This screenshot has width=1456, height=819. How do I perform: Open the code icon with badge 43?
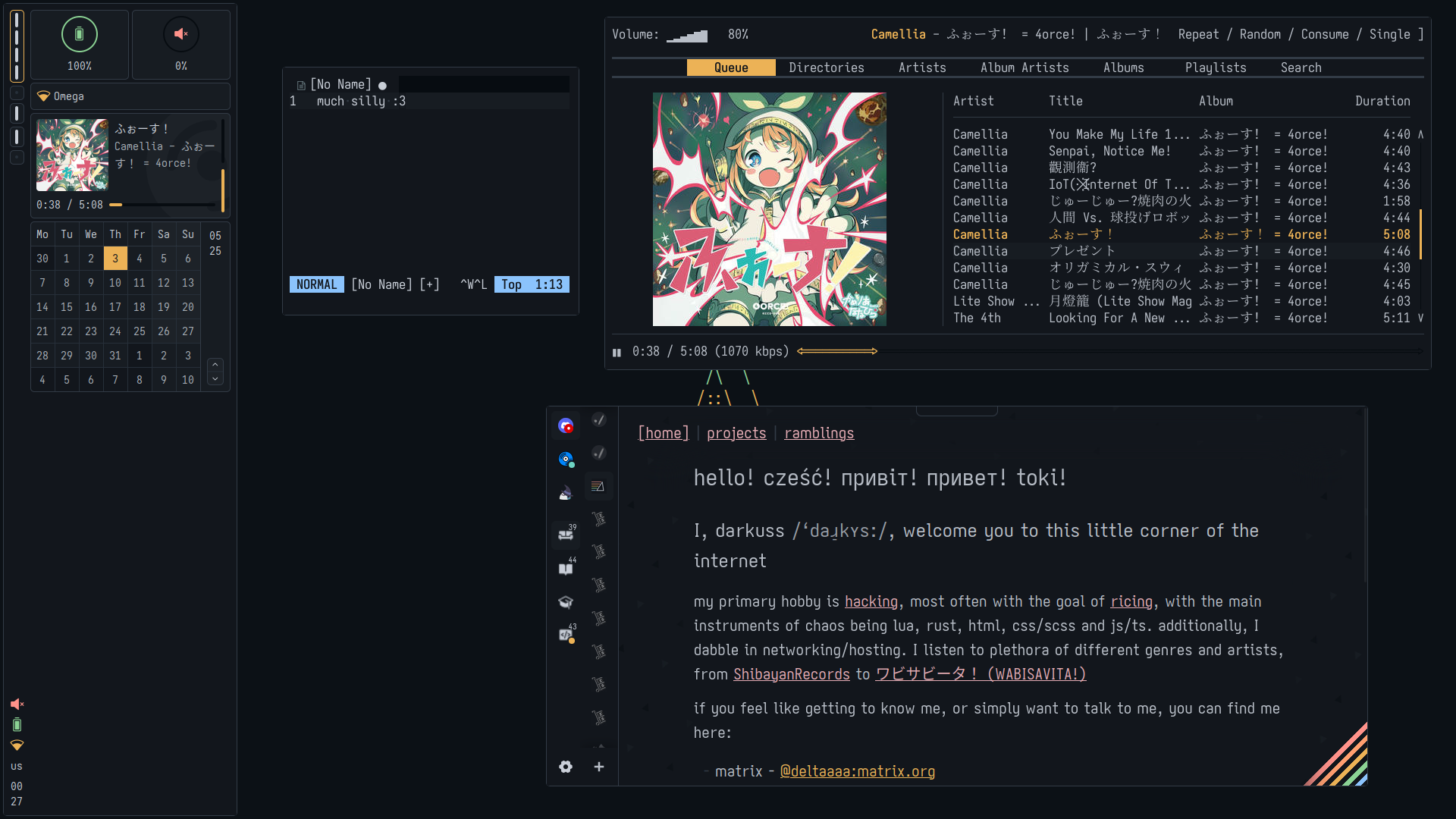(x=566, y=635)
